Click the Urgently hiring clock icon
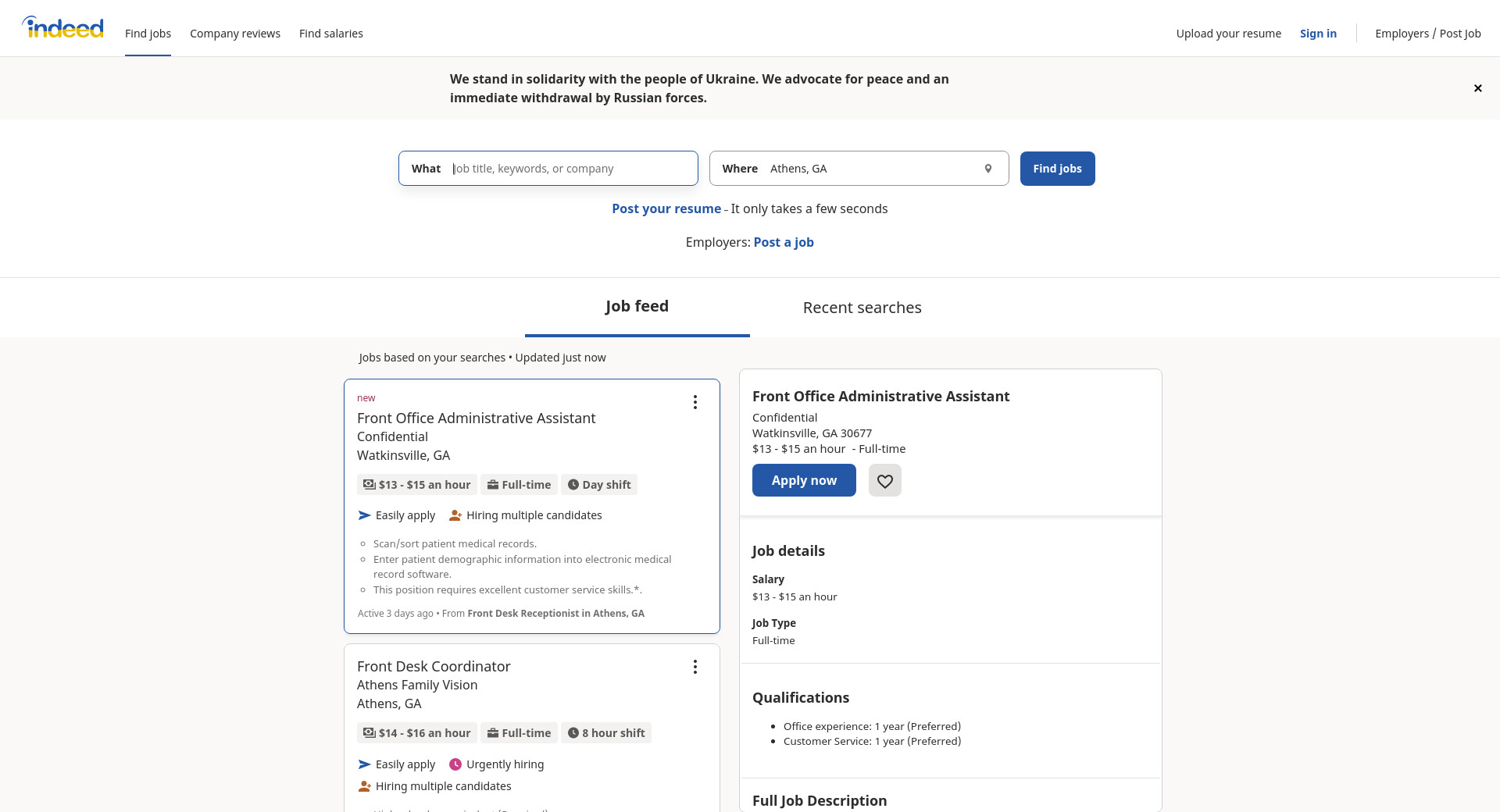The image size is (1500, 812). point(455,764)
